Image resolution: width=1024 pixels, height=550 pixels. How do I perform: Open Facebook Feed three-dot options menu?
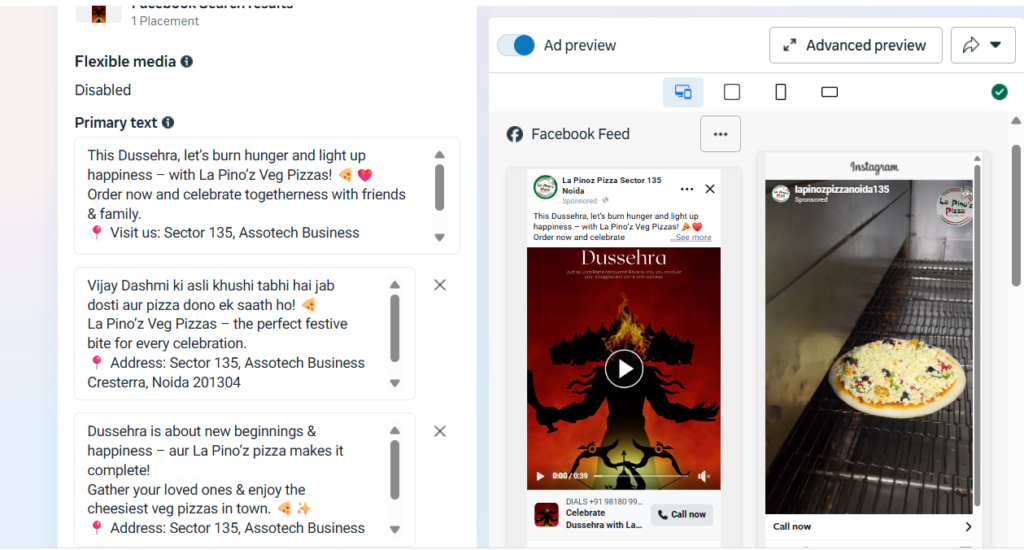point(720,134)
